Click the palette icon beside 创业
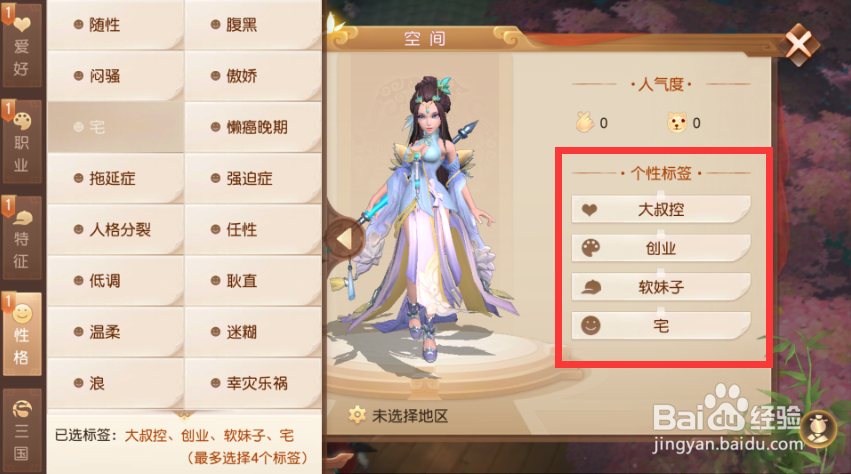This screenshot has width=851, height=474. (x=590, y=248)
